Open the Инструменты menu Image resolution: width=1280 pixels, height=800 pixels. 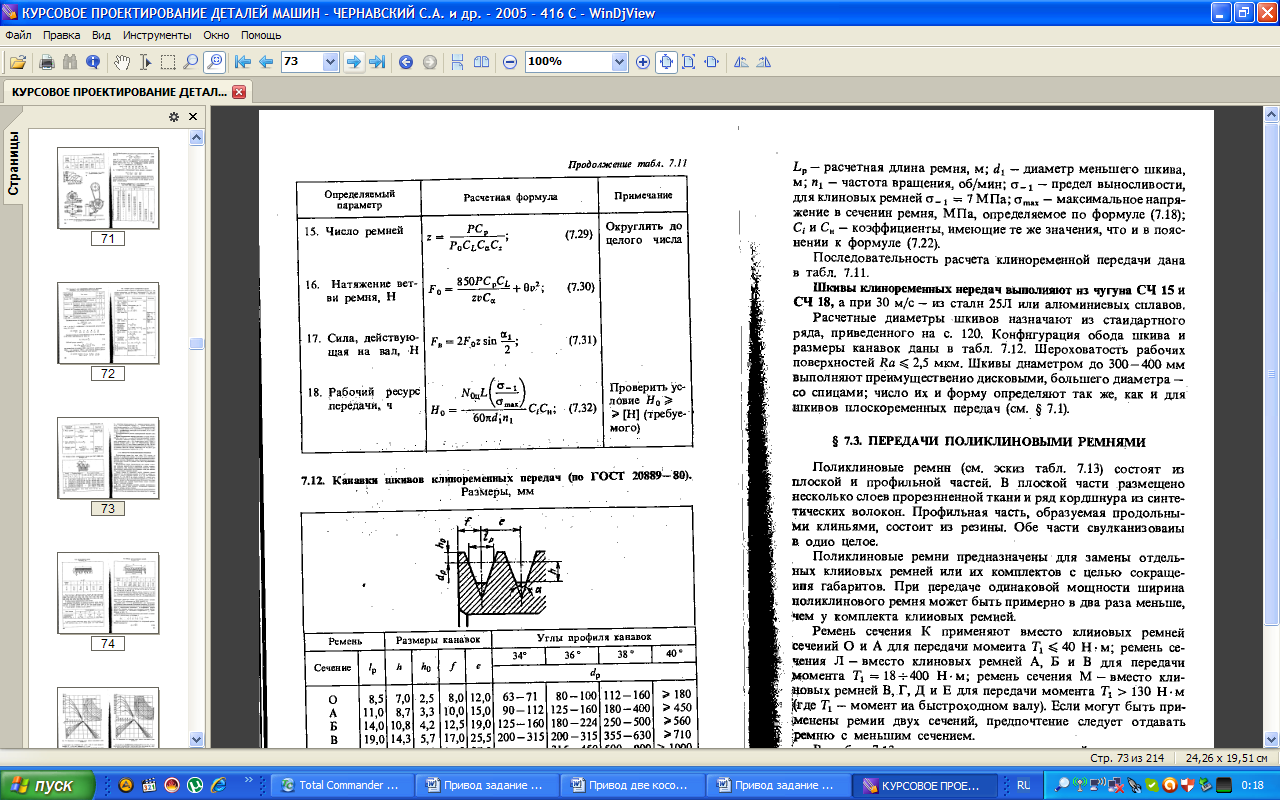[x=158, y=35]
